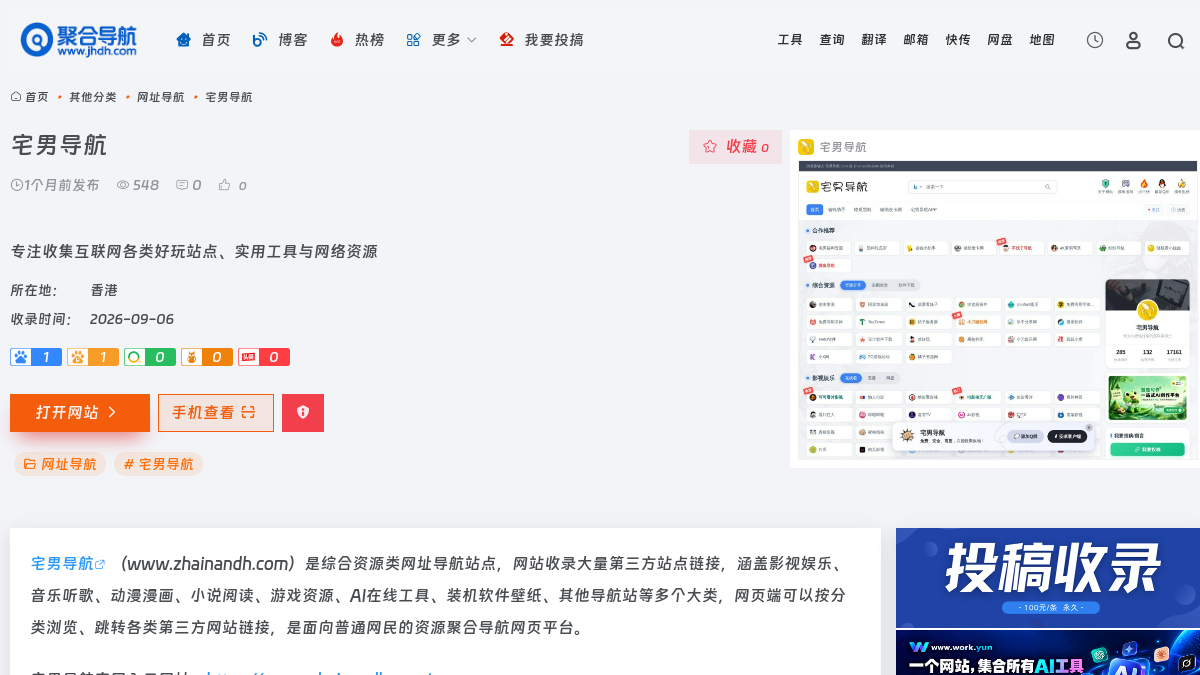Image resolution: width=1200 pixels, height=675 pixels.
Task: Open the search magnifier icon
Action: pyautogui.click(x=1176, y=41)
